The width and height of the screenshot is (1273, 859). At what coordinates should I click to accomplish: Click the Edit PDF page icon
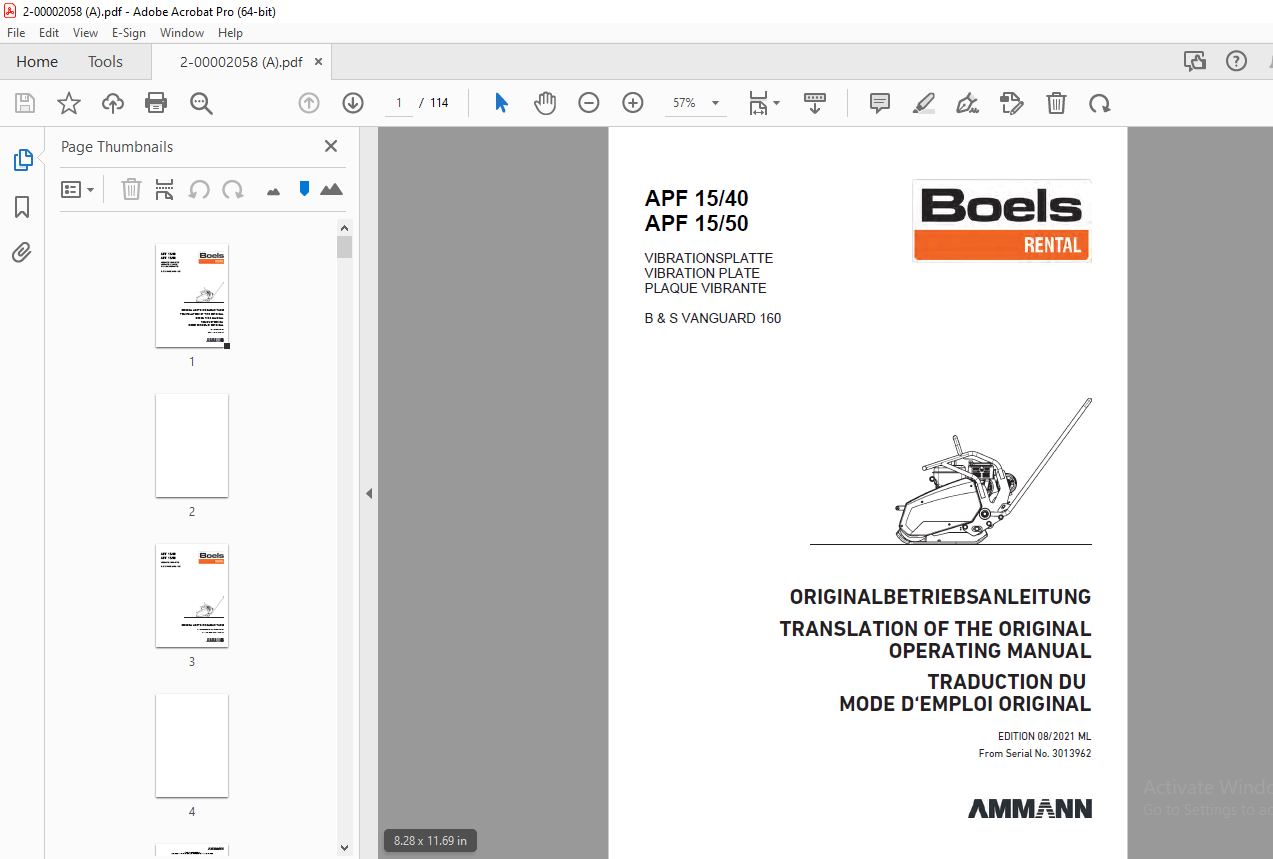pos(1012,103)
